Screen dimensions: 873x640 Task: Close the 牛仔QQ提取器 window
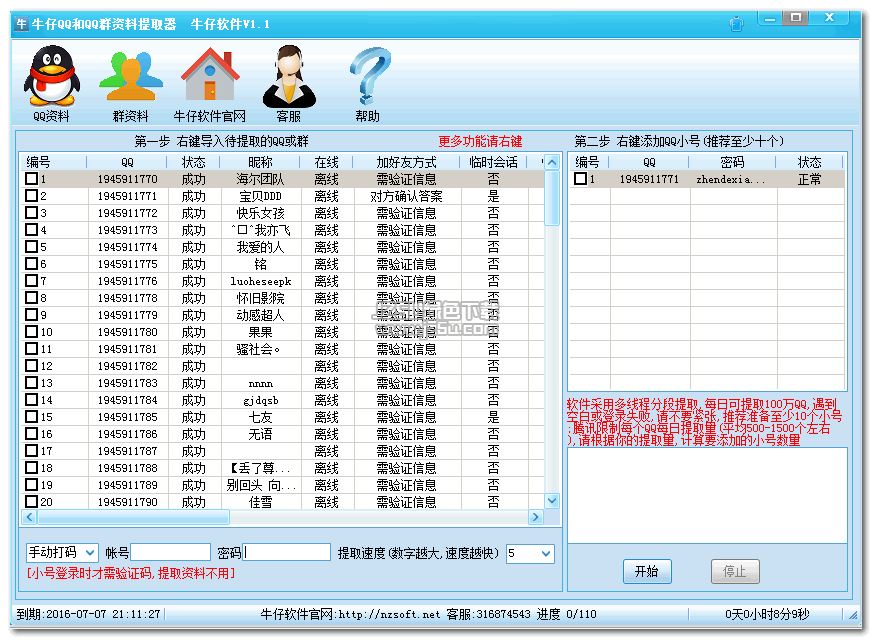click(829, 18)
